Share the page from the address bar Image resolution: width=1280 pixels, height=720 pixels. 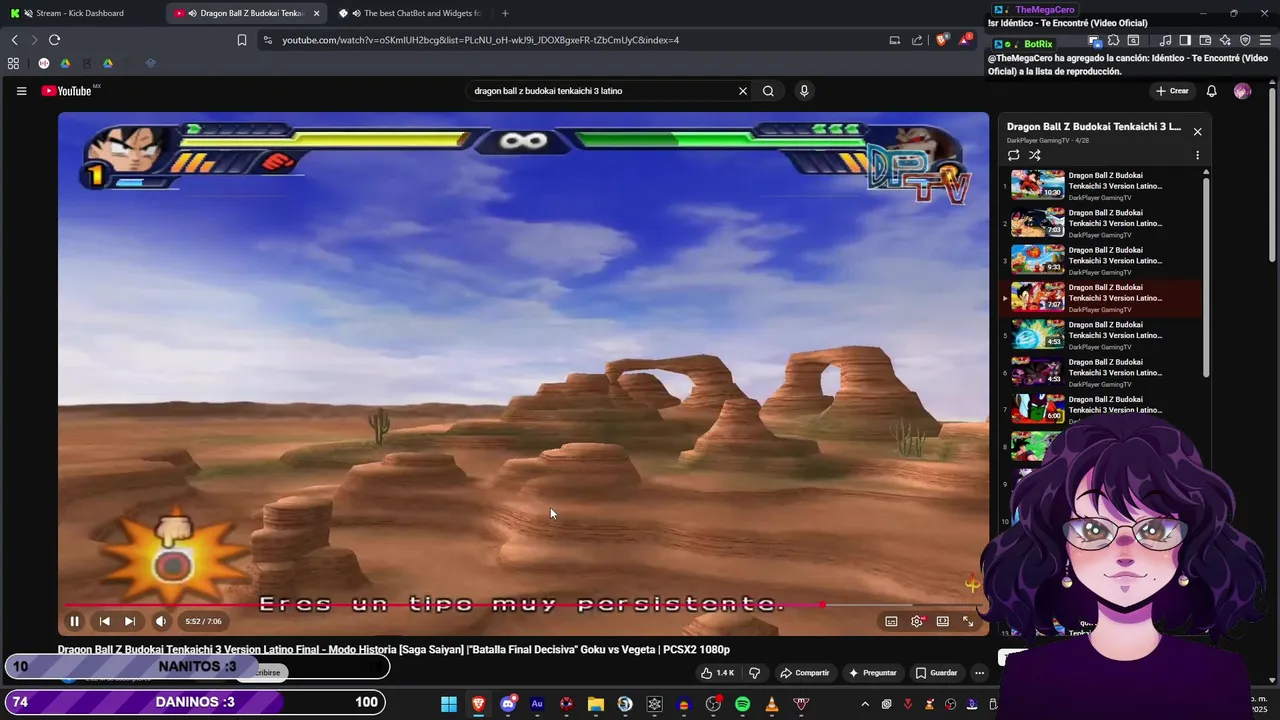tap(917, 40)
